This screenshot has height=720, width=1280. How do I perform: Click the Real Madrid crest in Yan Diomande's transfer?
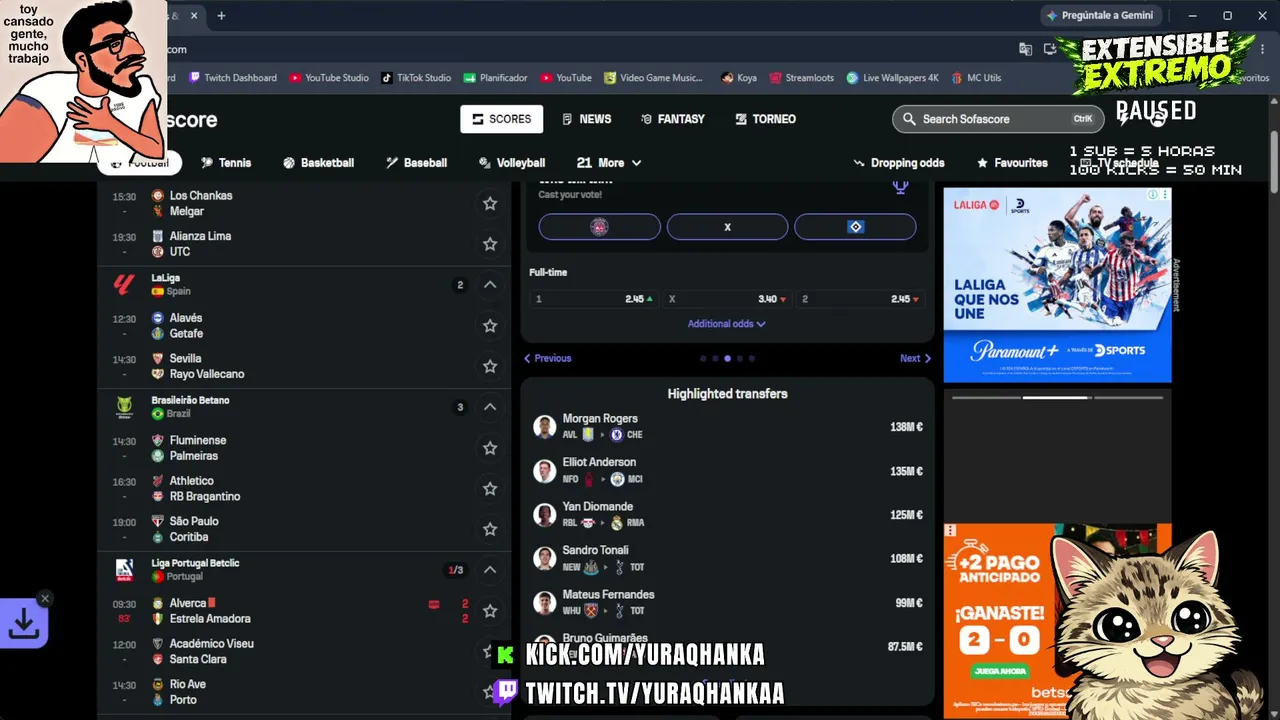tap(617, 523)
